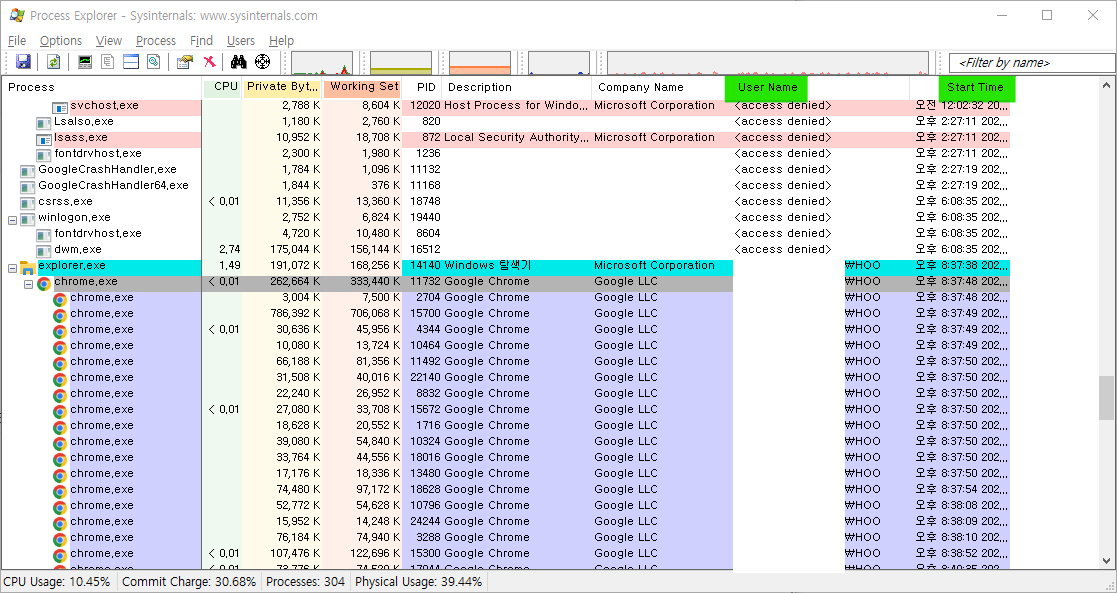Click the Refresh Now toolbar icon
This screenshot has height=593, width=1117.
[53, 62]
